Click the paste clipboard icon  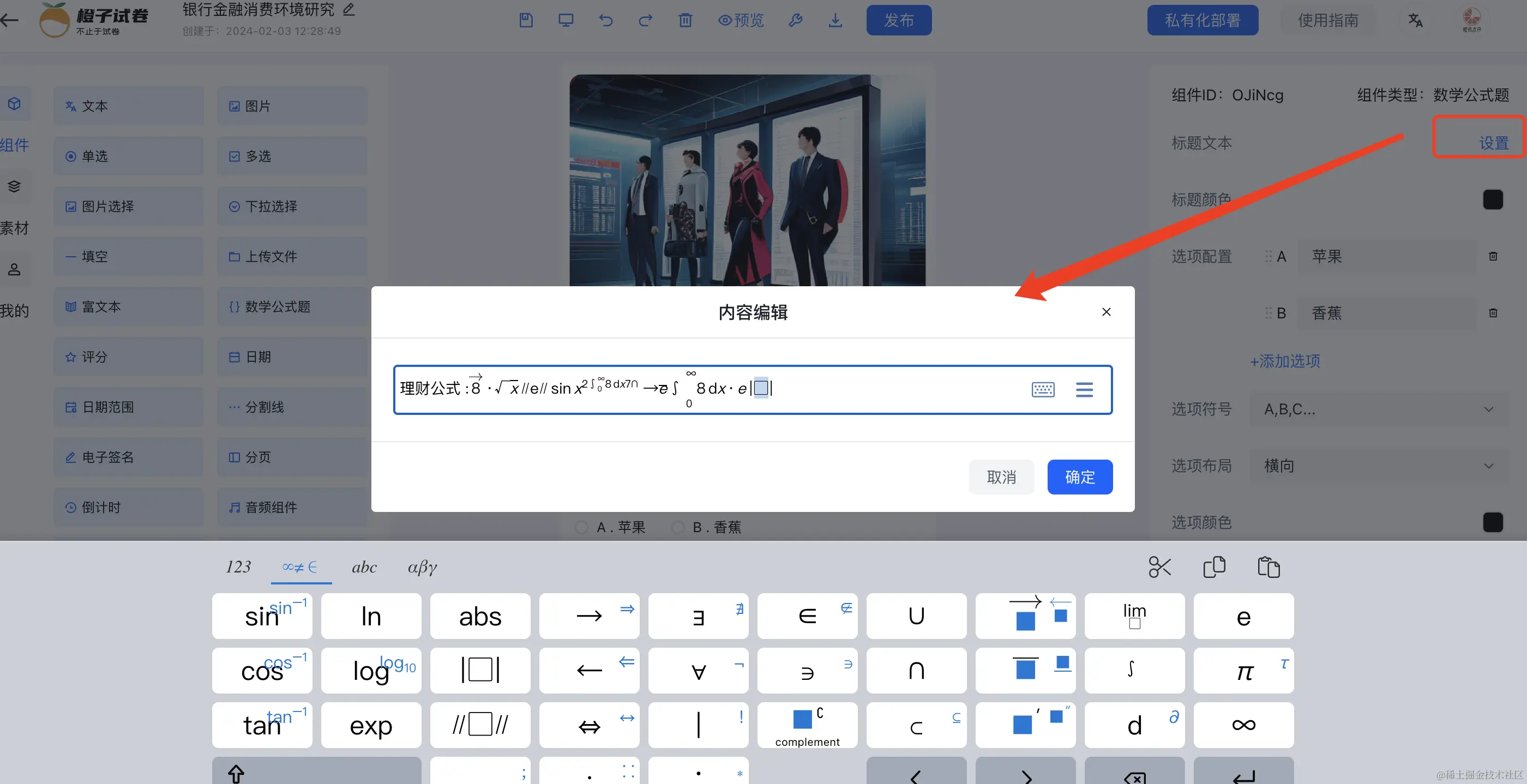1269,567
